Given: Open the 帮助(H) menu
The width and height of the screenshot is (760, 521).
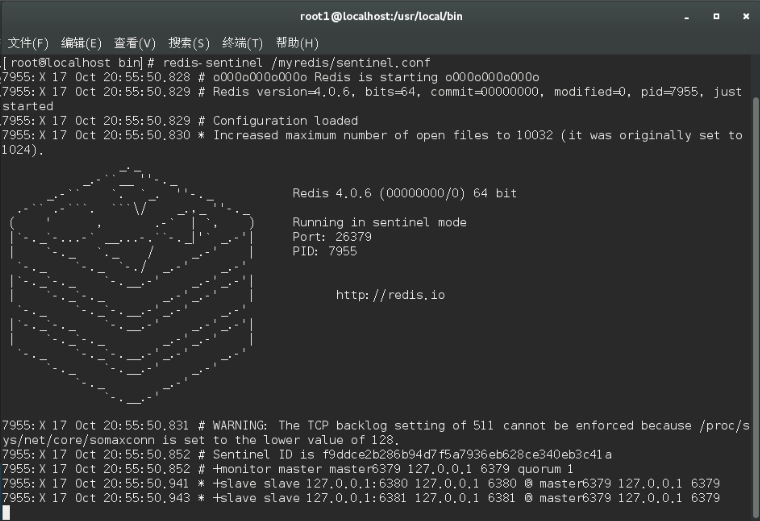Looking at the screenshot, I should tap(297, 43).
